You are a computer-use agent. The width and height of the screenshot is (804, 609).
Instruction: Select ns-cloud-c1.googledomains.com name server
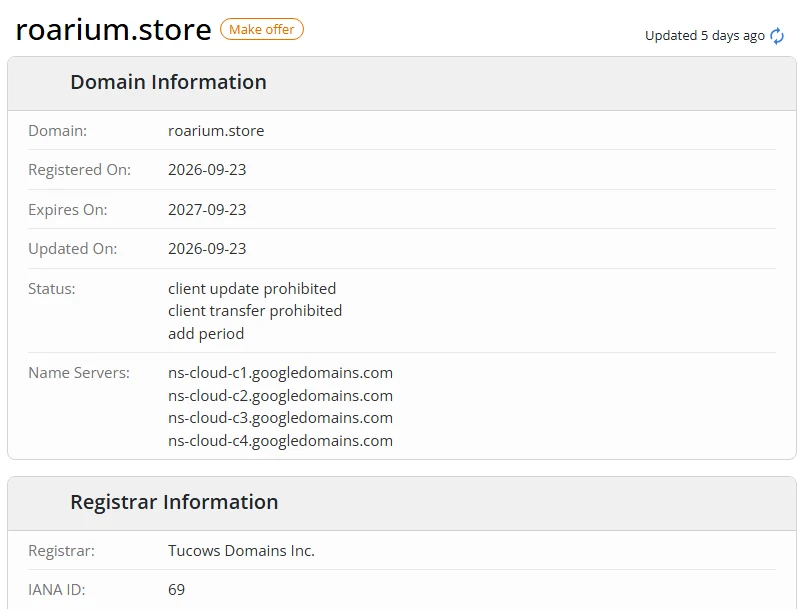[280, 373]
